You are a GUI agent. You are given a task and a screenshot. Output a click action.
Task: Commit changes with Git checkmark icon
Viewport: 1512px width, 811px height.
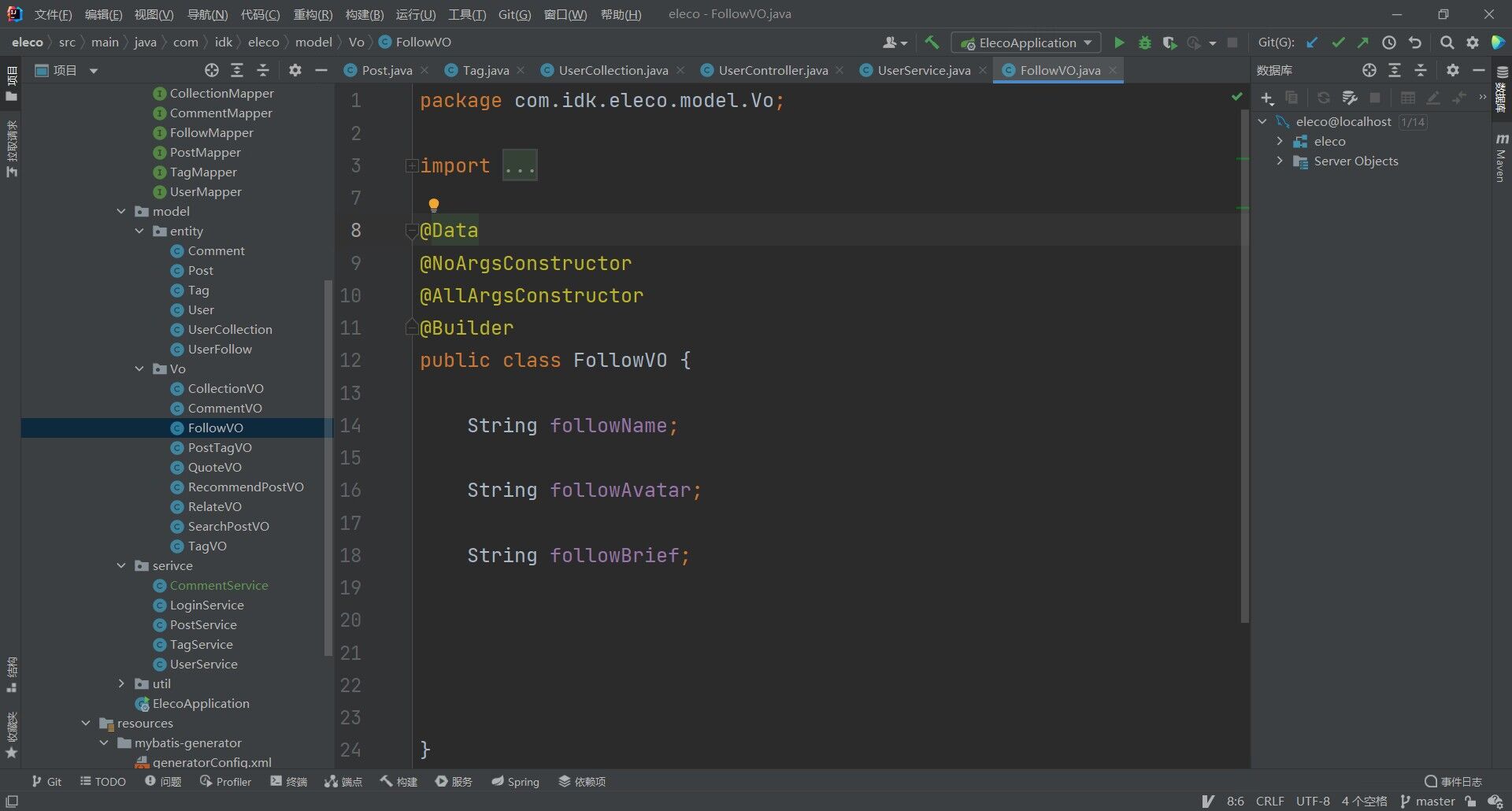[x=1338, y=43]
